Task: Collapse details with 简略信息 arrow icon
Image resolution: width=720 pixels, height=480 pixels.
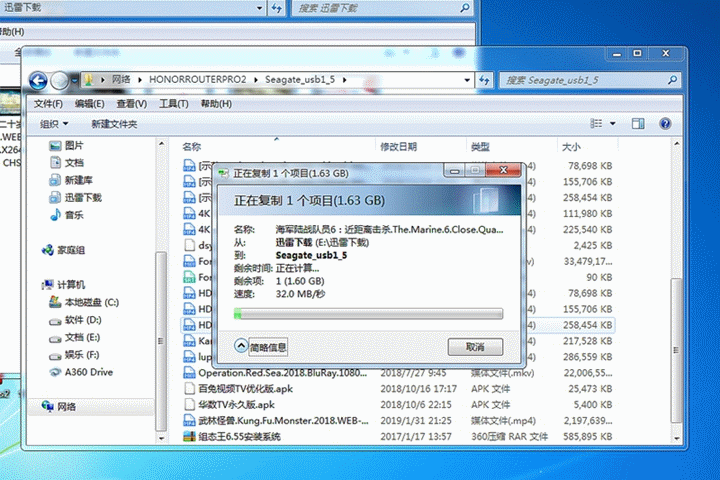Action: coord(241,345)
